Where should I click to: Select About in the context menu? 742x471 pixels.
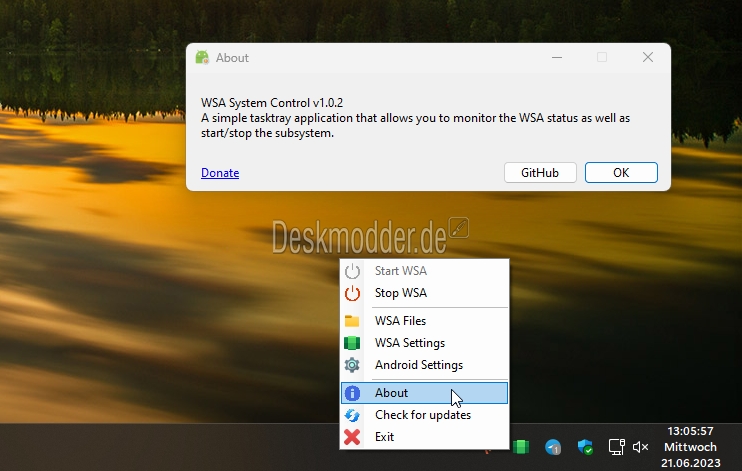424,393
